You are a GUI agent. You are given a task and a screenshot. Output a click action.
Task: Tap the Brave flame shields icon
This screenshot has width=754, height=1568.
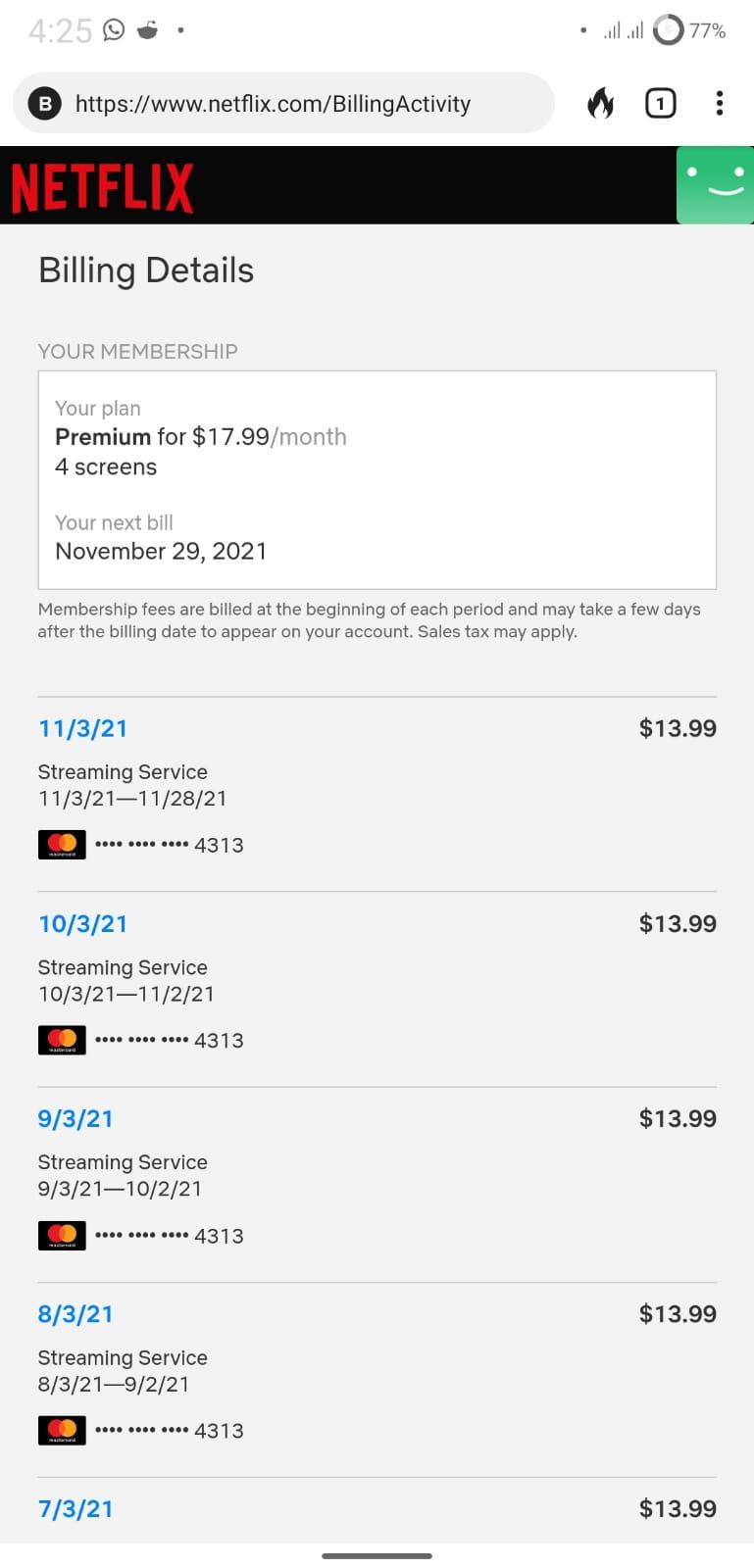click(600, 103)
